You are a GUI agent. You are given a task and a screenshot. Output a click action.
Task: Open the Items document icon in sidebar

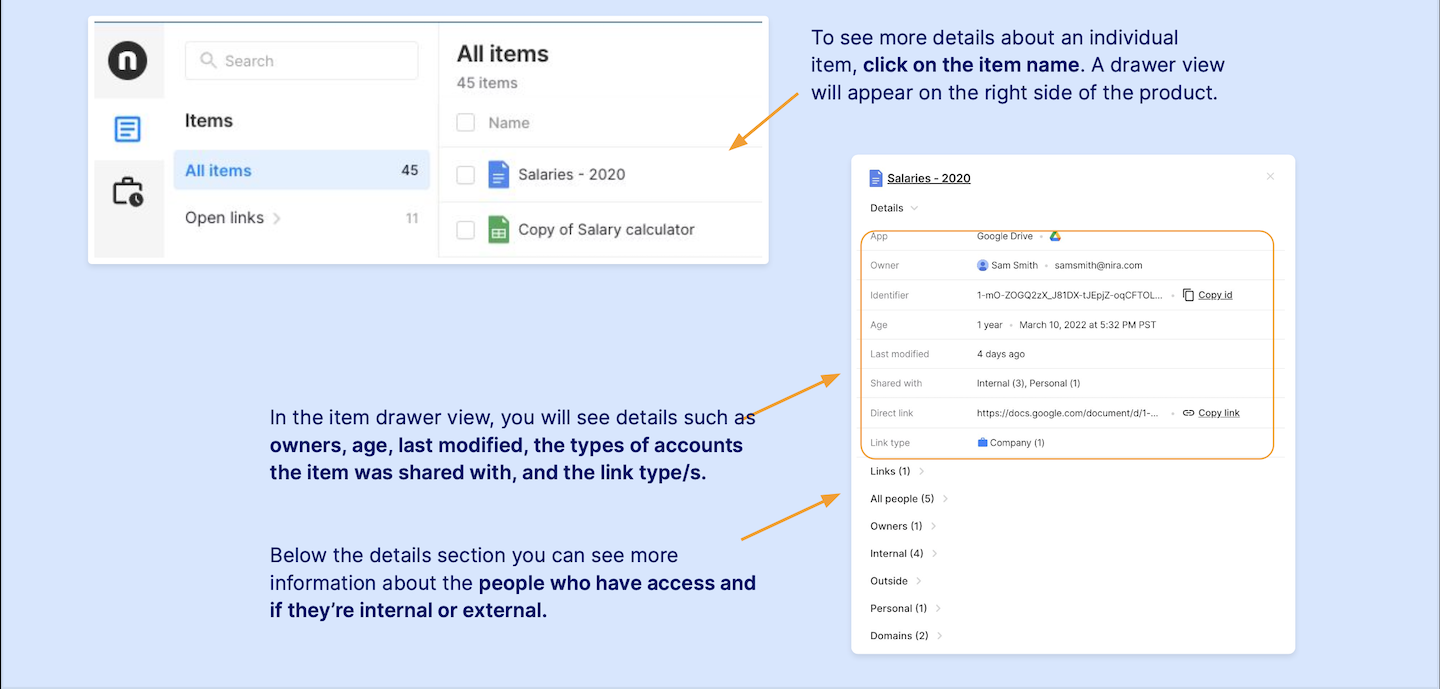coord(128,129)
